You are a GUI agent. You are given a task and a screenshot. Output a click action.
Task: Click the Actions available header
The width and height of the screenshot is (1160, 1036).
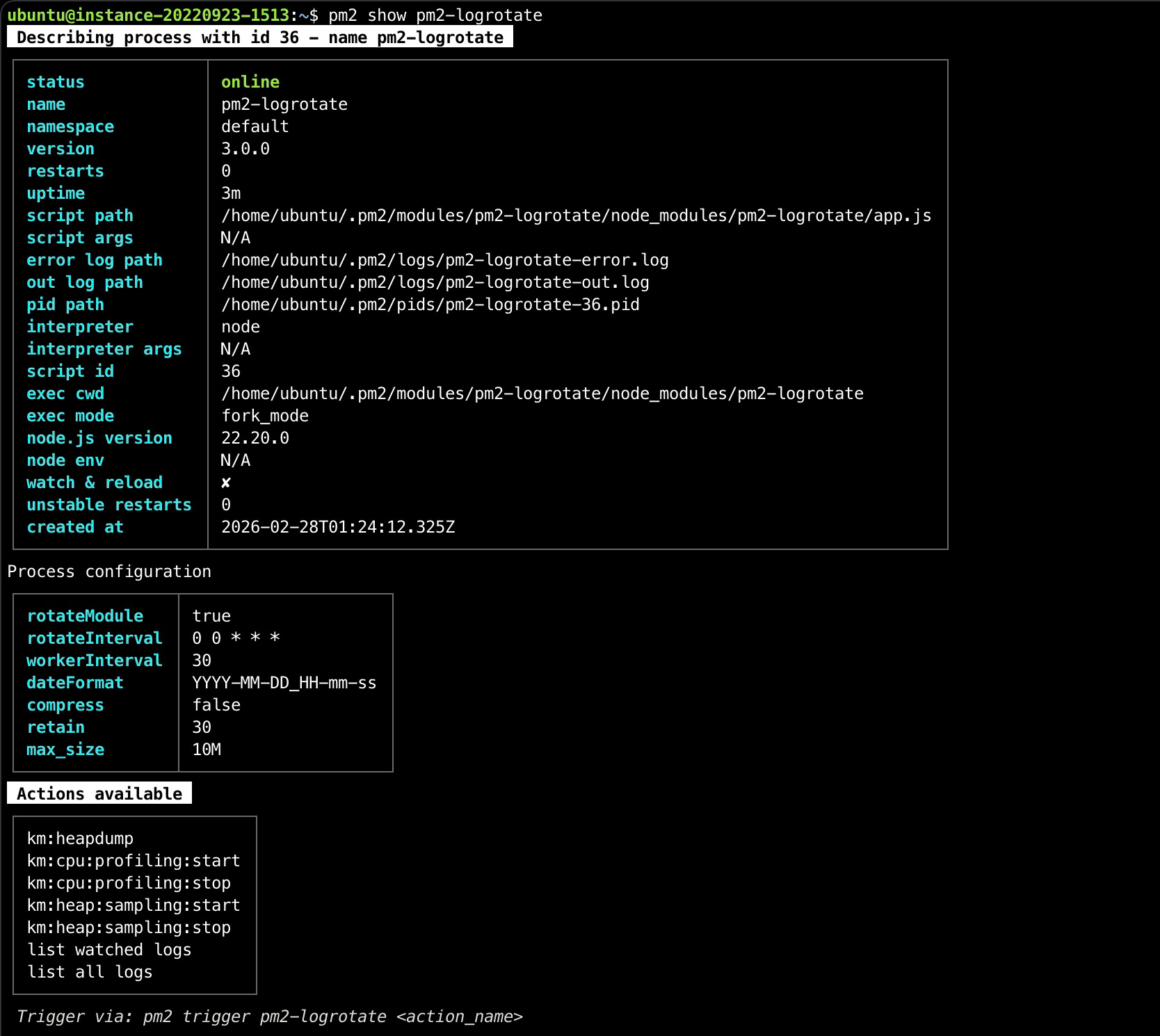coord(99,793)
